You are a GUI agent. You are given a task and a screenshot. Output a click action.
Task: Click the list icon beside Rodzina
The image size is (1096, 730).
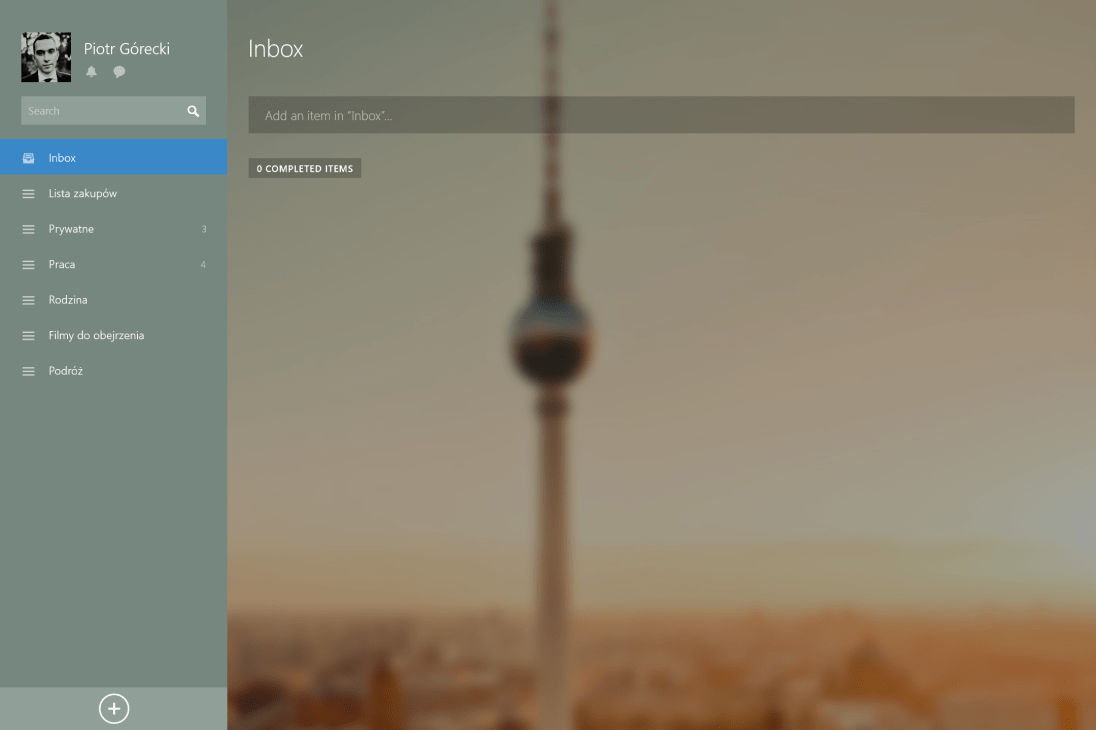coord(28,300)
